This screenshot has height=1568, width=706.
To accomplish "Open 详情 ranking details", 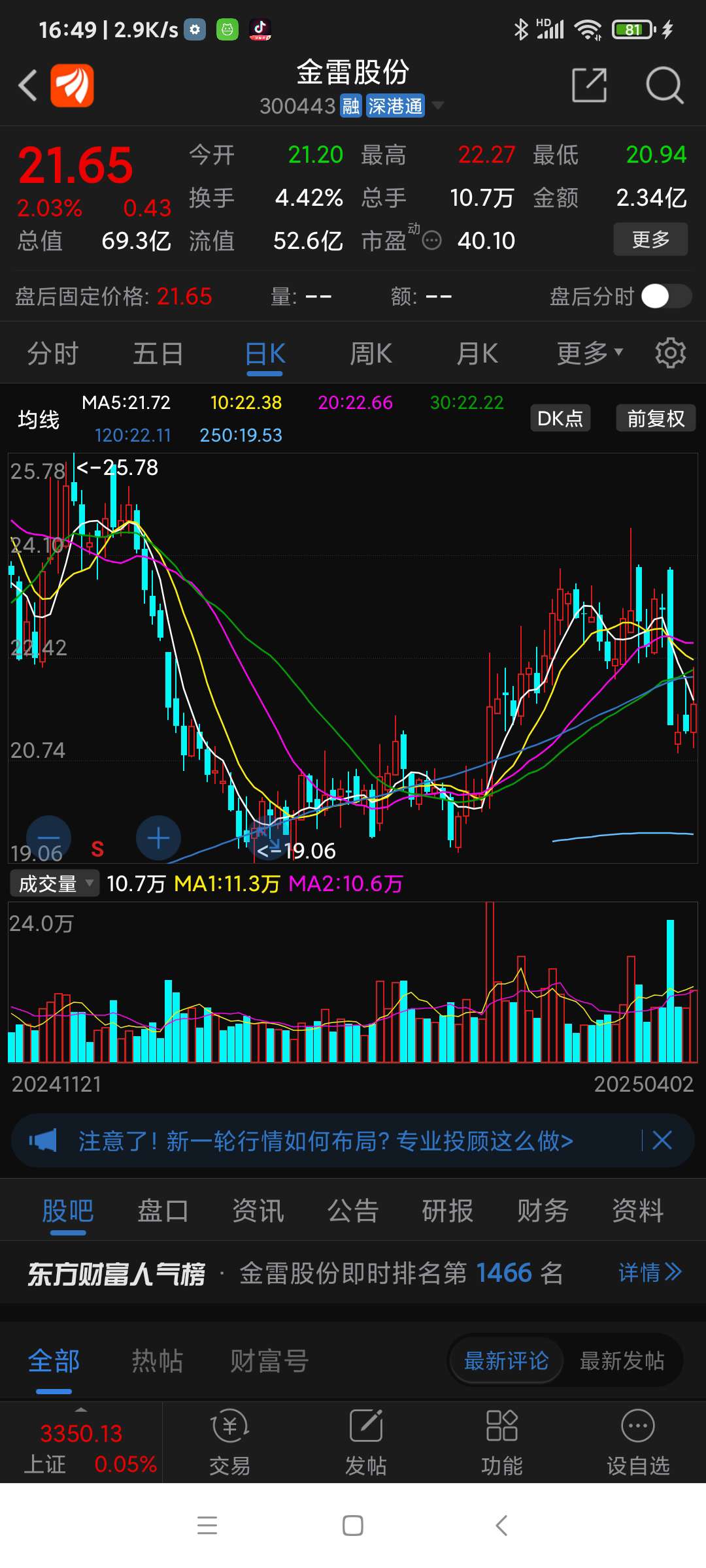I will pyautogui.click(x=650, y=1272).
